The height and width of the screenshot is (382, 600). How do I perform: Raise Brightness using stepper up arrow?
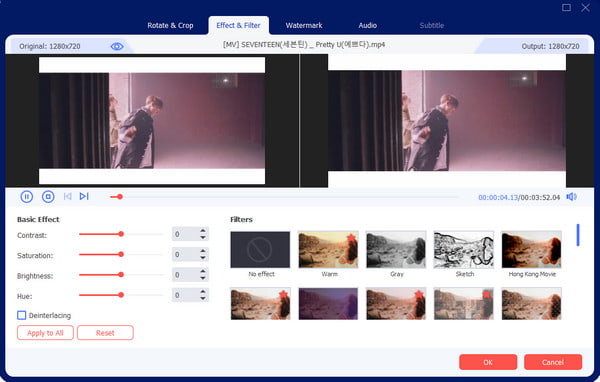coord(203,271)
